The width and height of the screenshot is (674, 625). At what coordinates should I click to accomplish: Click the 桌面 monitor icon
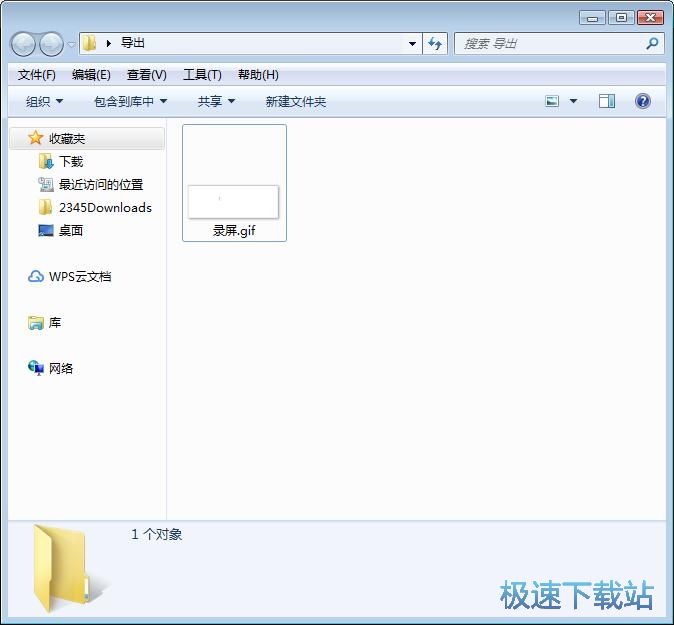point(46,230)
